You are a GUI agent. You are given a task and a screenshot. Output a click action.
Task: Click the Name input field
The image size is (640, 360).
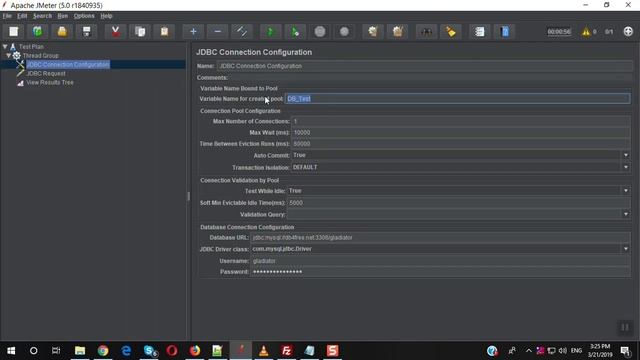424,66
